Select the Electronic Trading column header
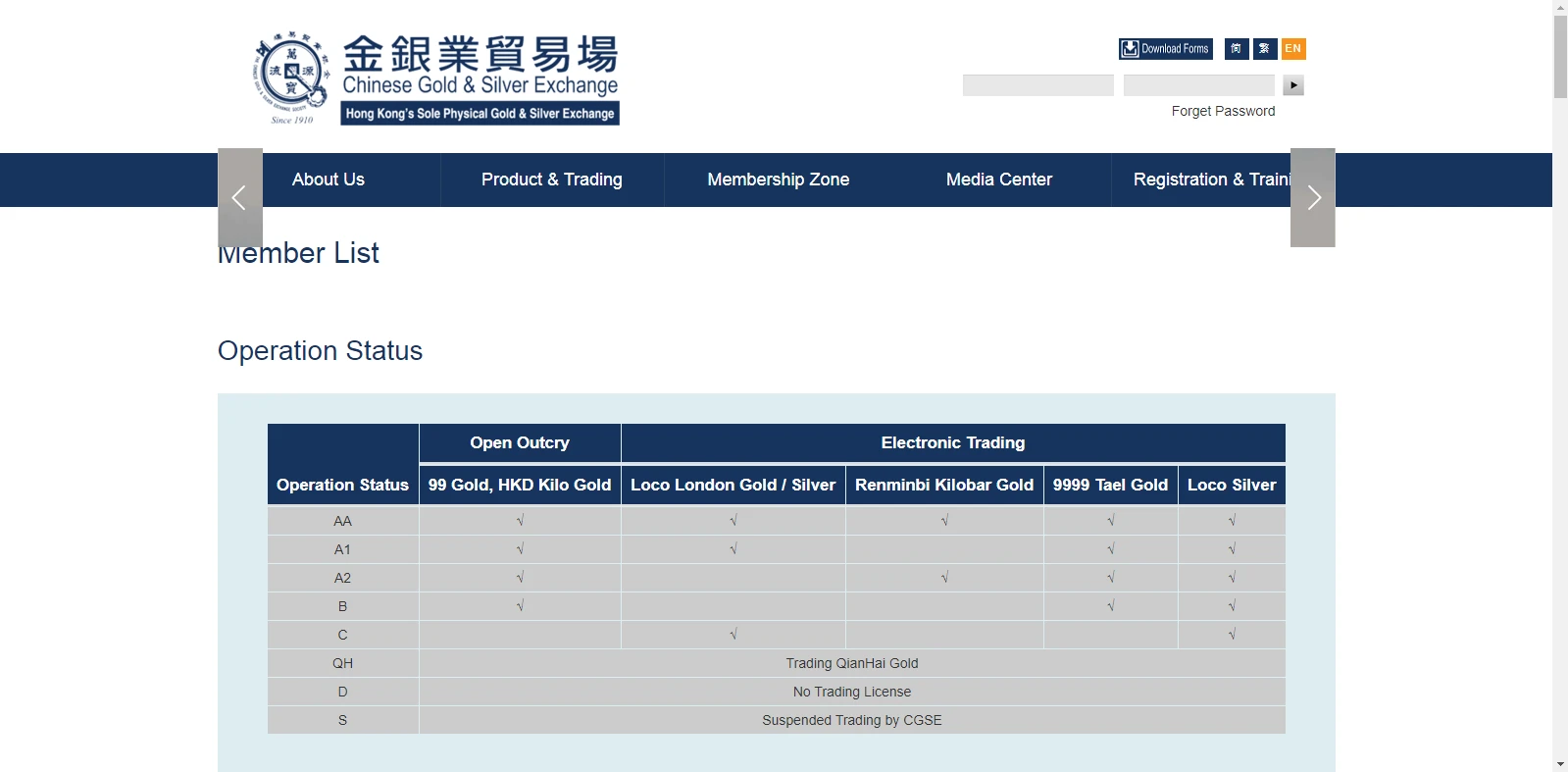 [953, 442]
